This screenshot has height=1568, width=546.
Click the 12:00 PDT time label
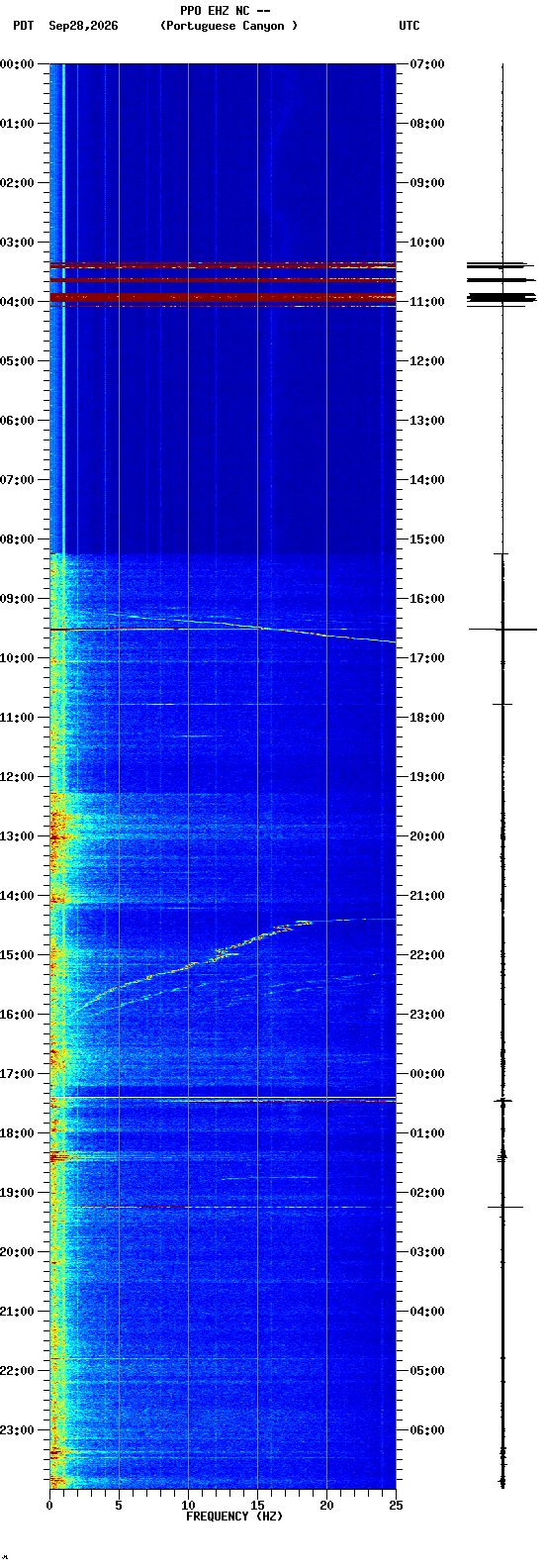17,777
